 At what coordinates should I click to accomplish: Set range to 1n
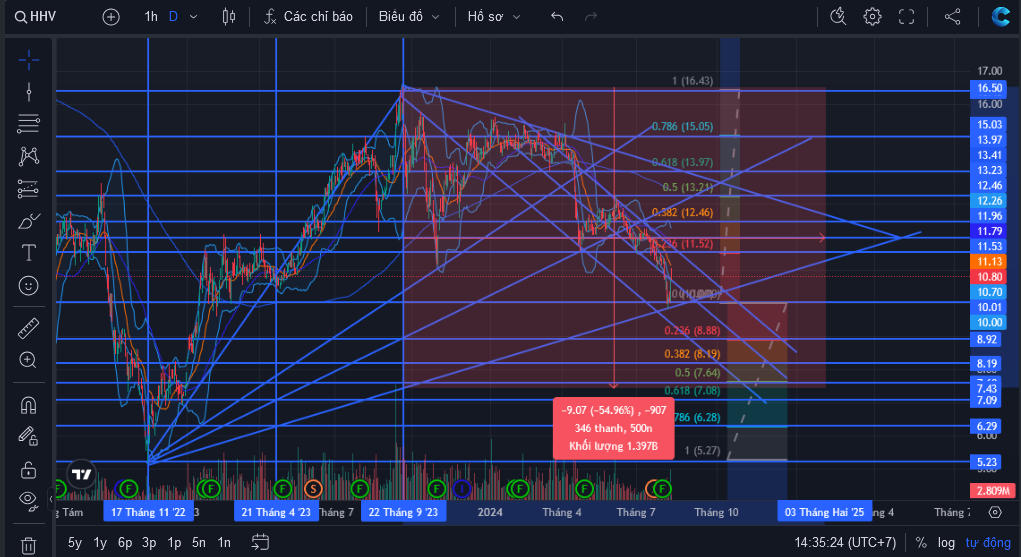click(223, 543)
